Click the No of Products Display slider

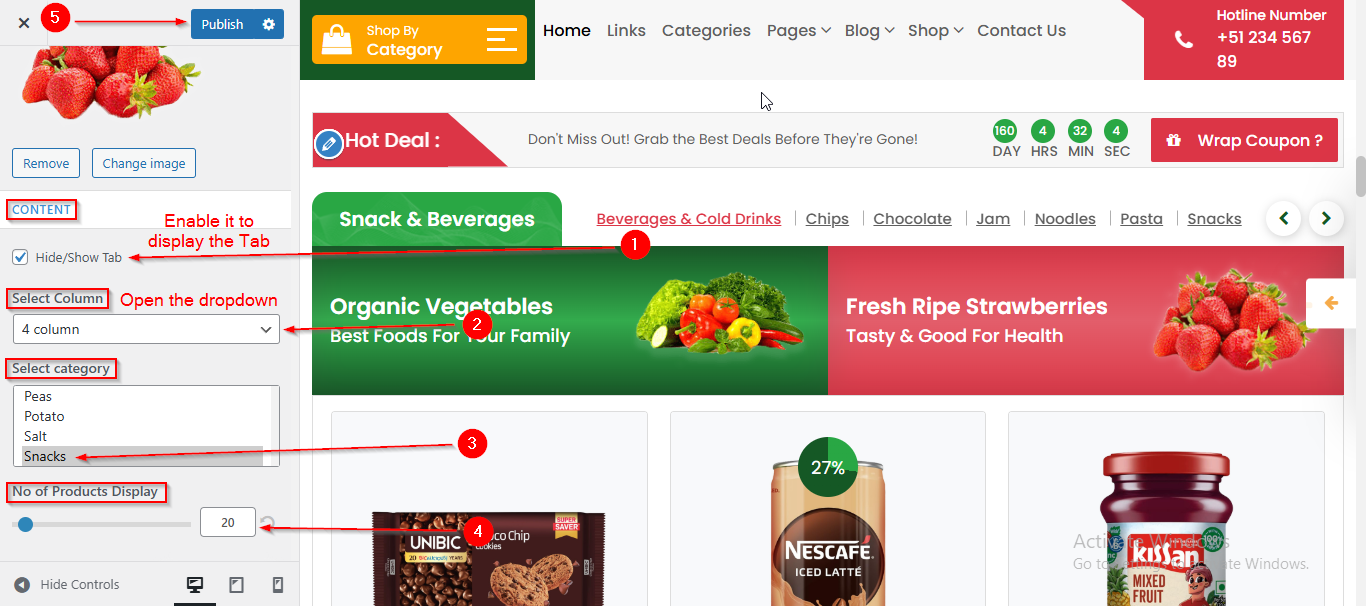tap(101, 524)
